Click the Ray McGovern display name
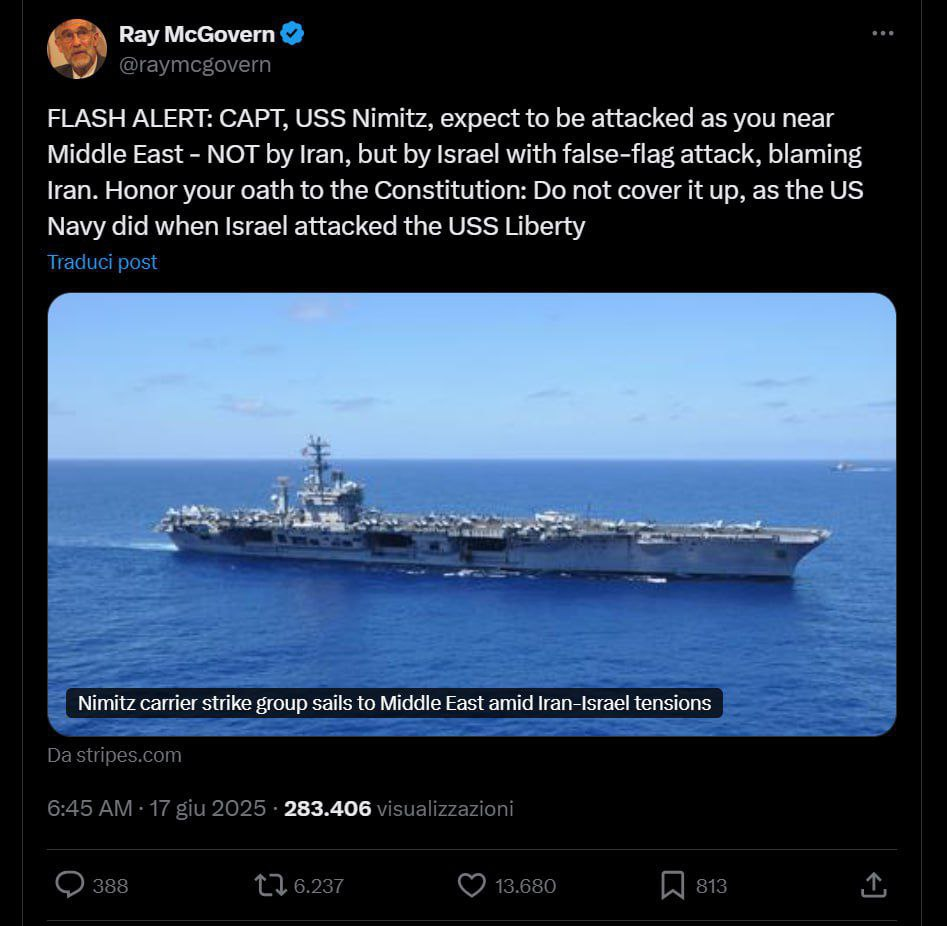This screenshot has height=926, width=947. click(x=197, y=34)
